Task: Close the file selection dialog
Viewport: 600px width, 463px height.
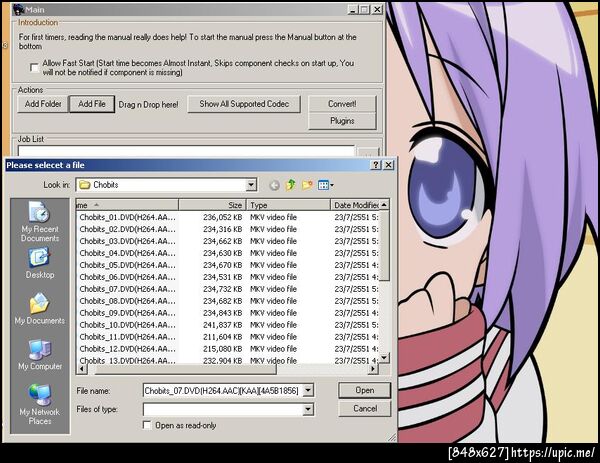Action: (388, 165)
